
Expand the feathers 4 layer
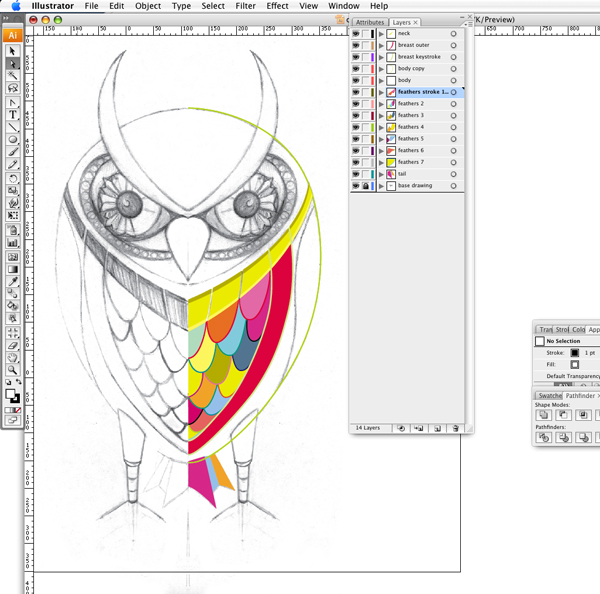point(381,127)
